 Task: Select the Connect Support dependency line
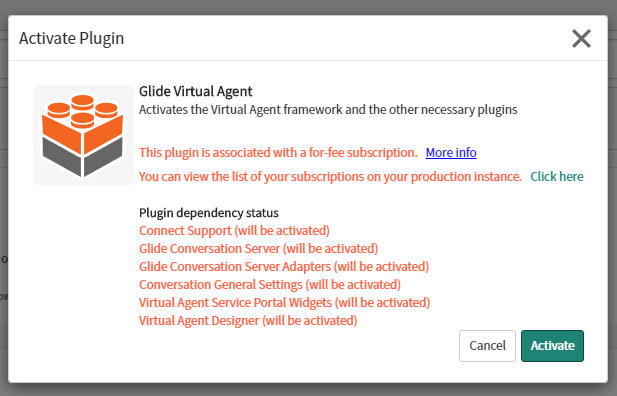coord(234,231)
